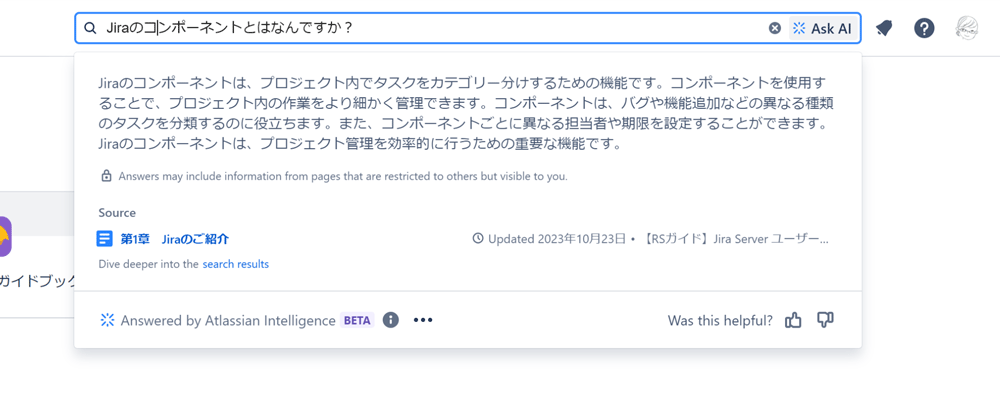Open the three dots more options menu
Viewport: 1000px width, 410px height.
tap(423, 320)
